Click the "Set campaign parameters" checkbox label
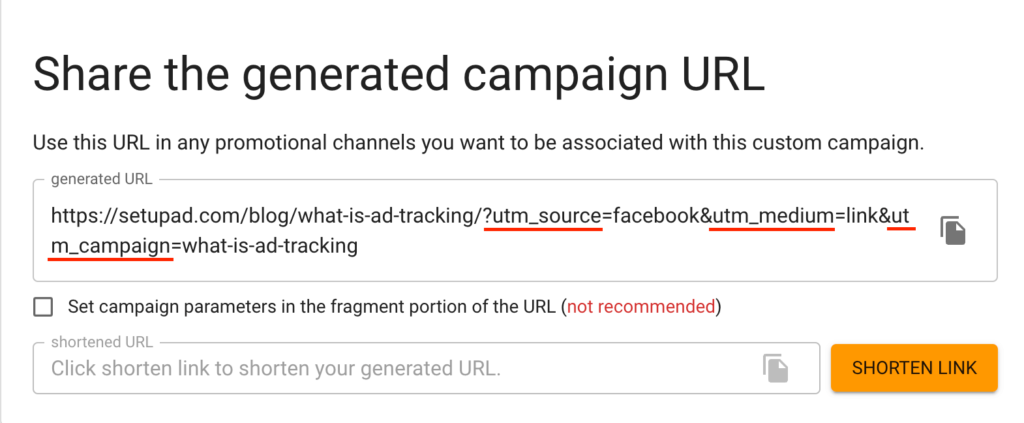1024x423 pixels. click(312, 307)
